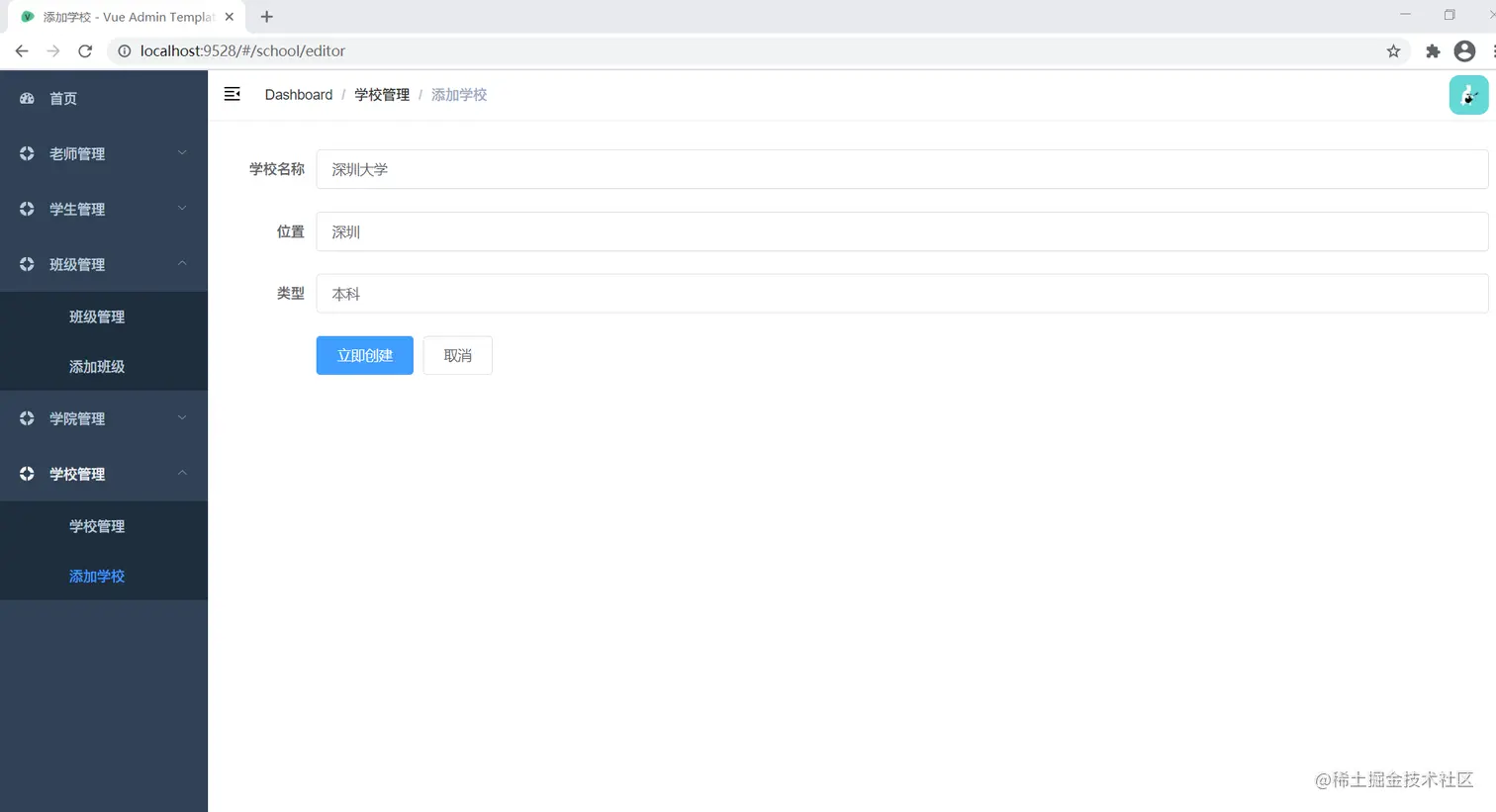Click the 学校管理 parent menu icon
1496x812 pixels.
coord(27,474)
